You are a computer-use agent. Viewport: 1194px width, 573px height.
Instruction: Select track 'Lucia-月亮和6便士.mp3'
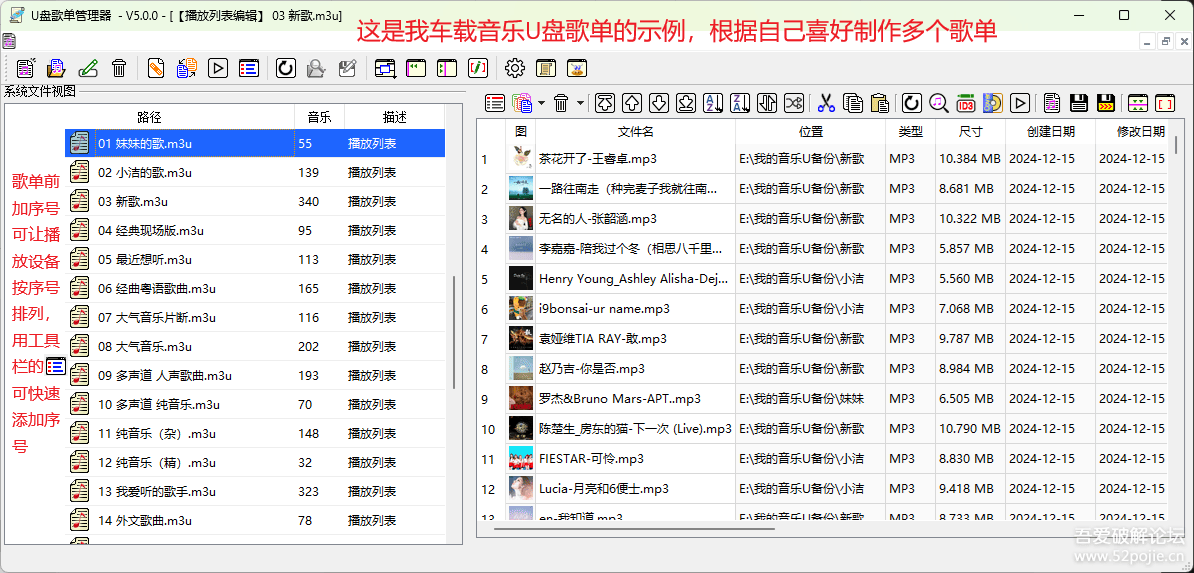coord(604,488)
